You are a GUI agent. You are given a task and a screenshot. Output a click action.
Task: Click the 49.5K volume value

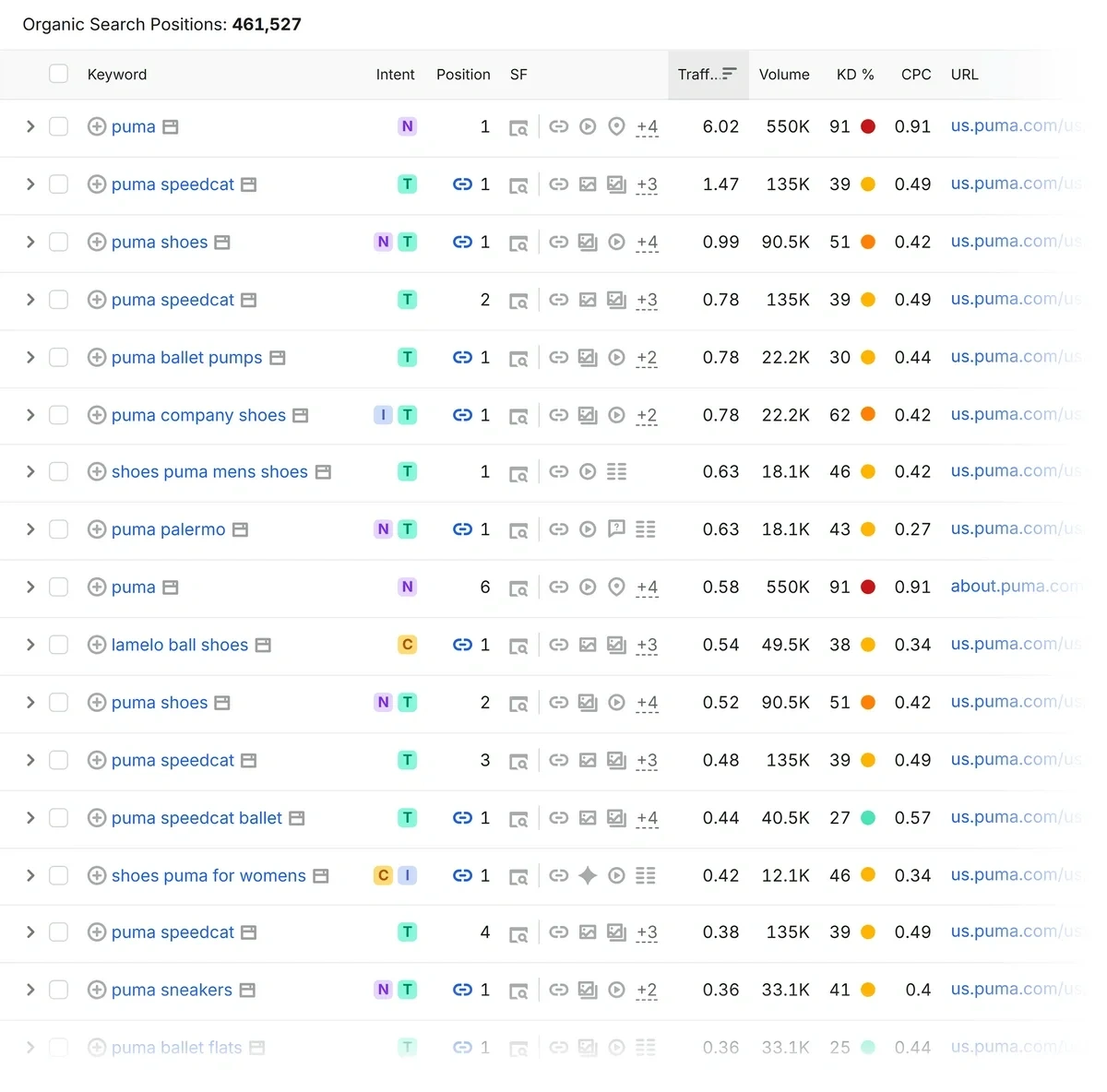(x=785, y=645)
